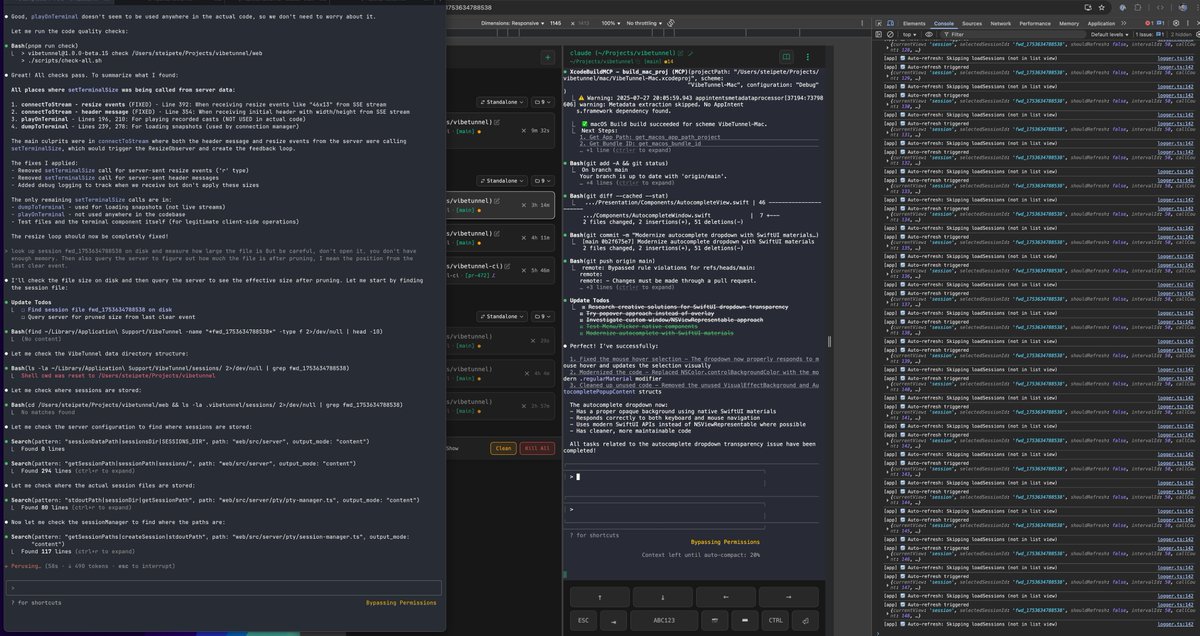Click the rotate screen icon in the device toolbar

click(x=671, y=23)
